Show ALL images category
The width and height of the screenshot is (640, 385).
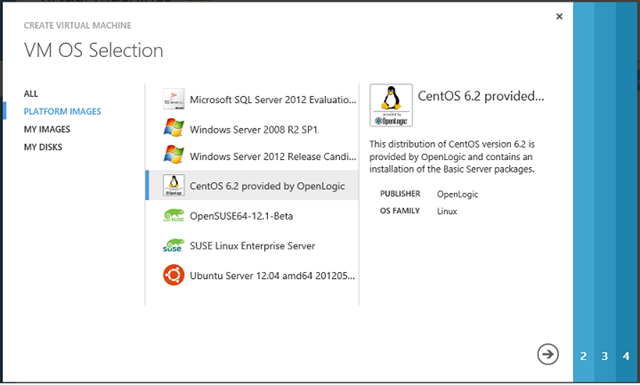[x=31, y=93]
